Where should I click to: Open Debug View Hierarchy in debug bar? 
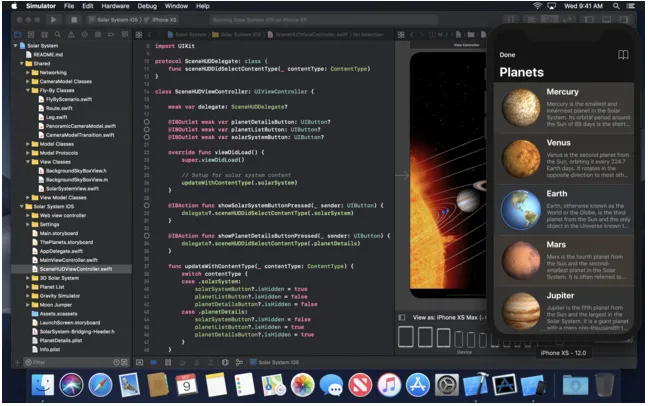coord(225,362)
